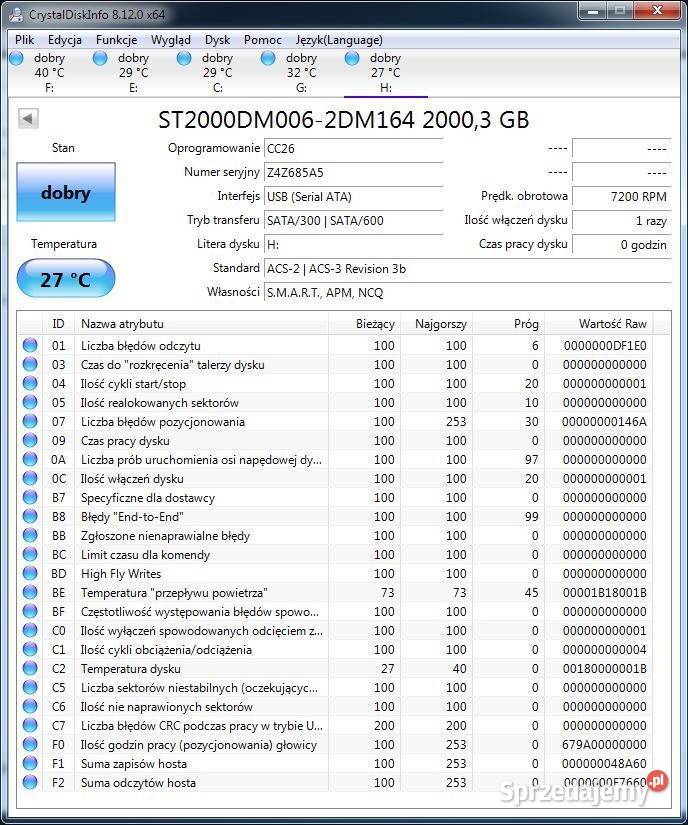Open the Funkcje menu
Viewport: 688px width, 825px height.
point(116,40)
